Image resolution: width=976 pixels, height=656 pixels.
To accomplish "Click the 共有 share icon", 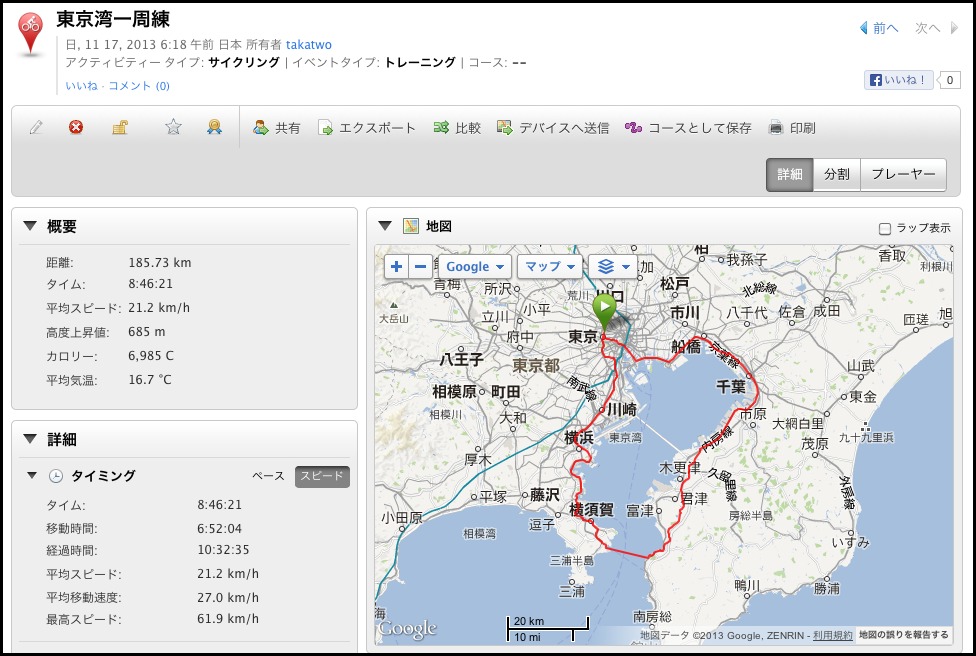I will click(260, 128).
